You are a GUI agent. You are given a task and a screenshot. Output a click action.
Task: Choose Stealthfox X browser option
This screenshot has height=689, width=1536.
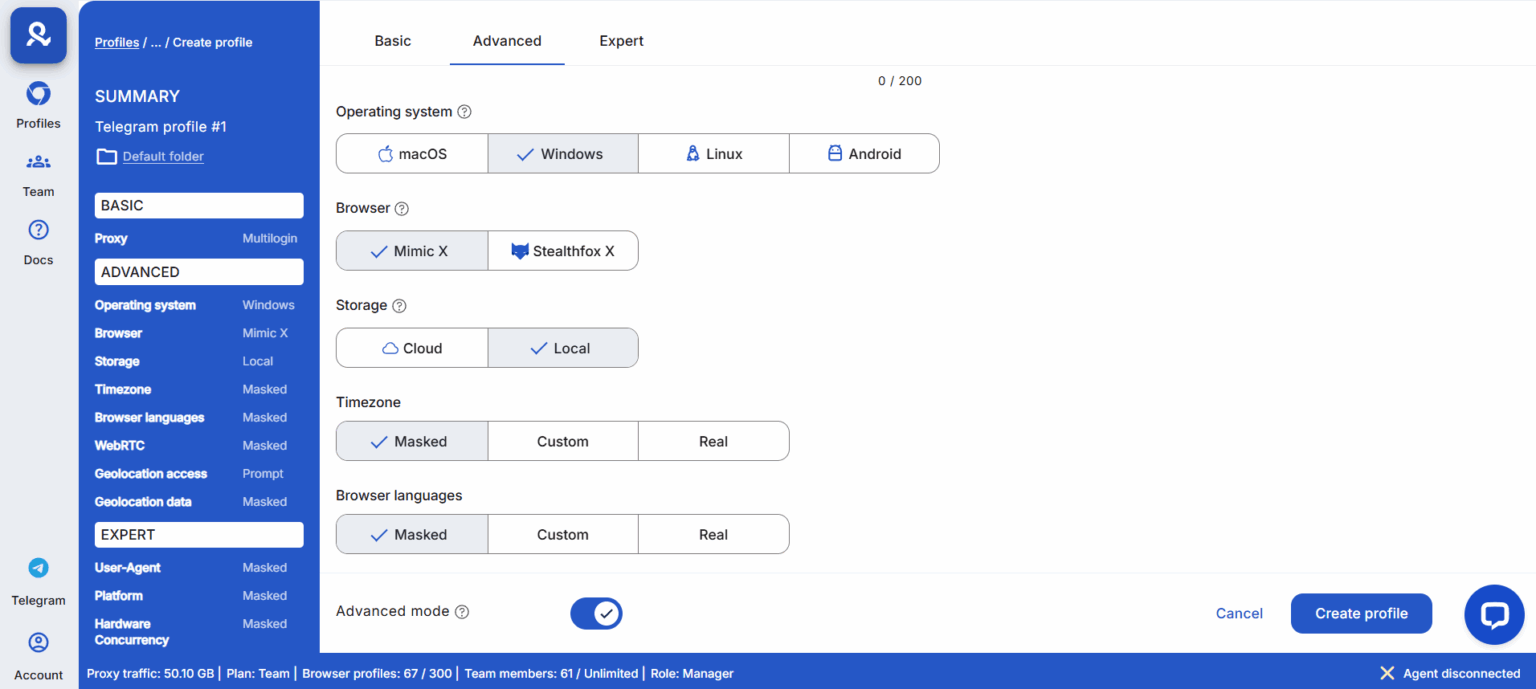[563, 251]
